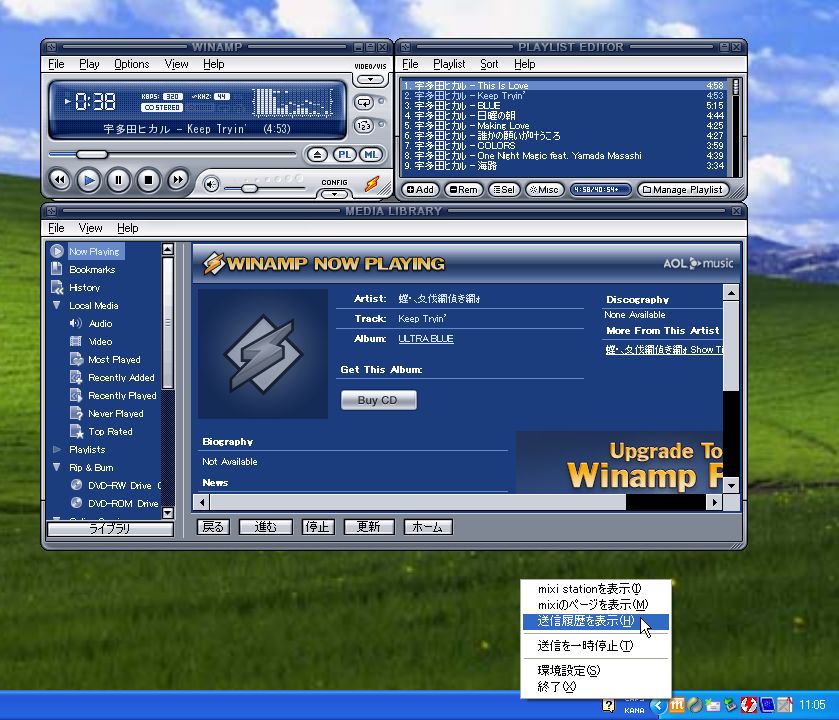This screenshot has width=839, height=720.
Task: Expand the Playlists tree node
Action: [x=57, y=449]
